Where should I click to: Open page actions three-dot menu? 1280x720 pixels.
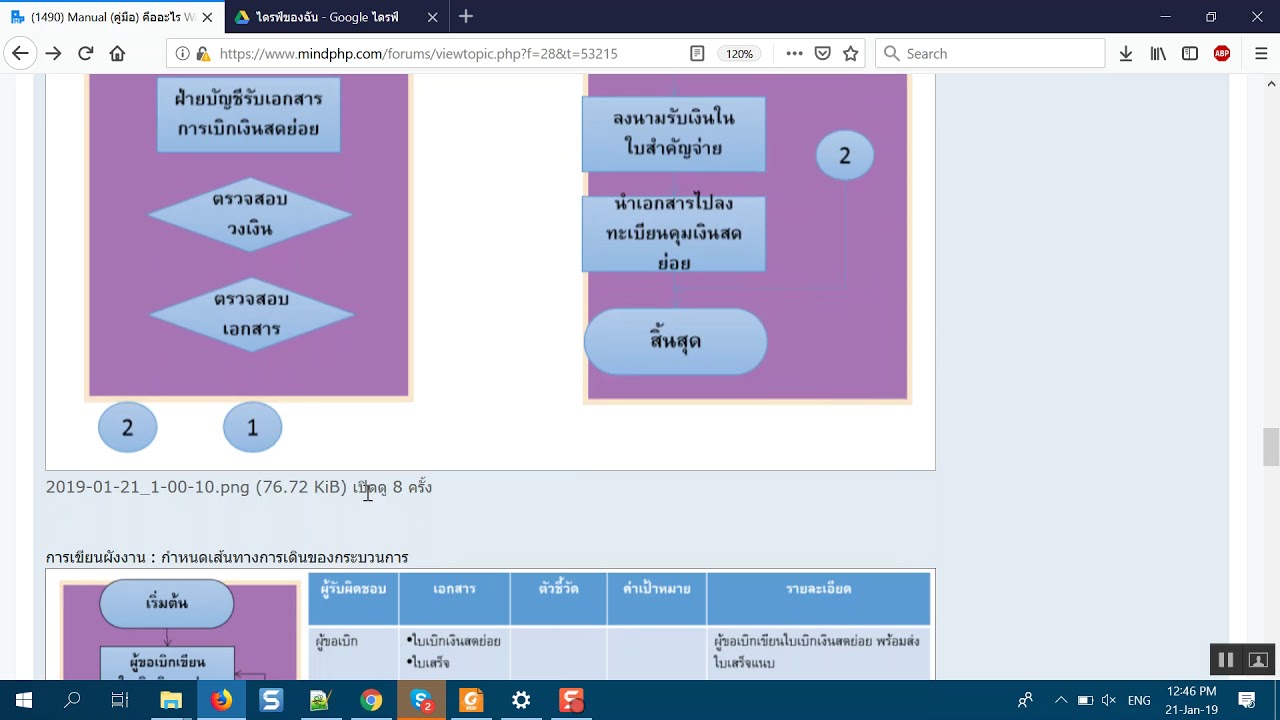(794, 54)
